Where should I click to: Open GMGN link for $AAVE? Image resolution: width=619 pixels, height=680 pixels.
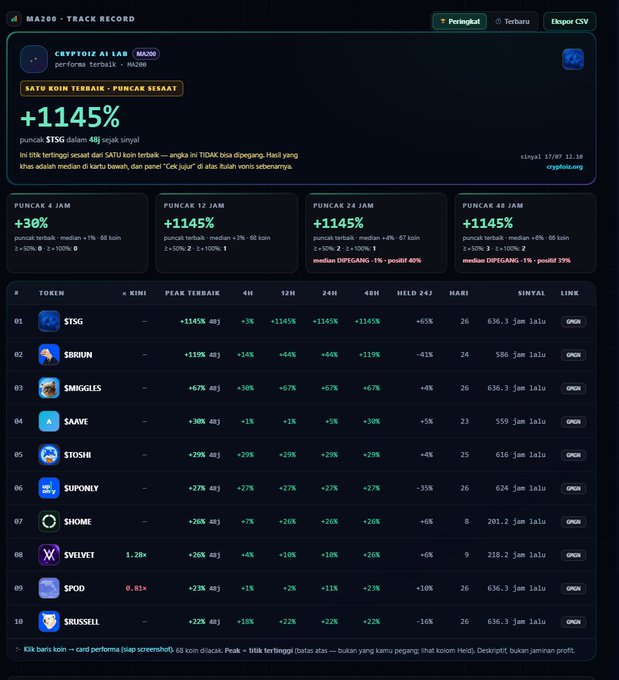coord(573,422)
